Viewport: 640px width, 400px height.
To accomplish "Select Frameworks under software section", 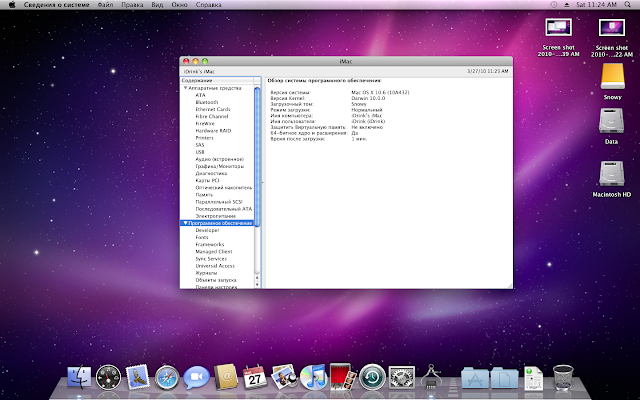I will 210,243.
